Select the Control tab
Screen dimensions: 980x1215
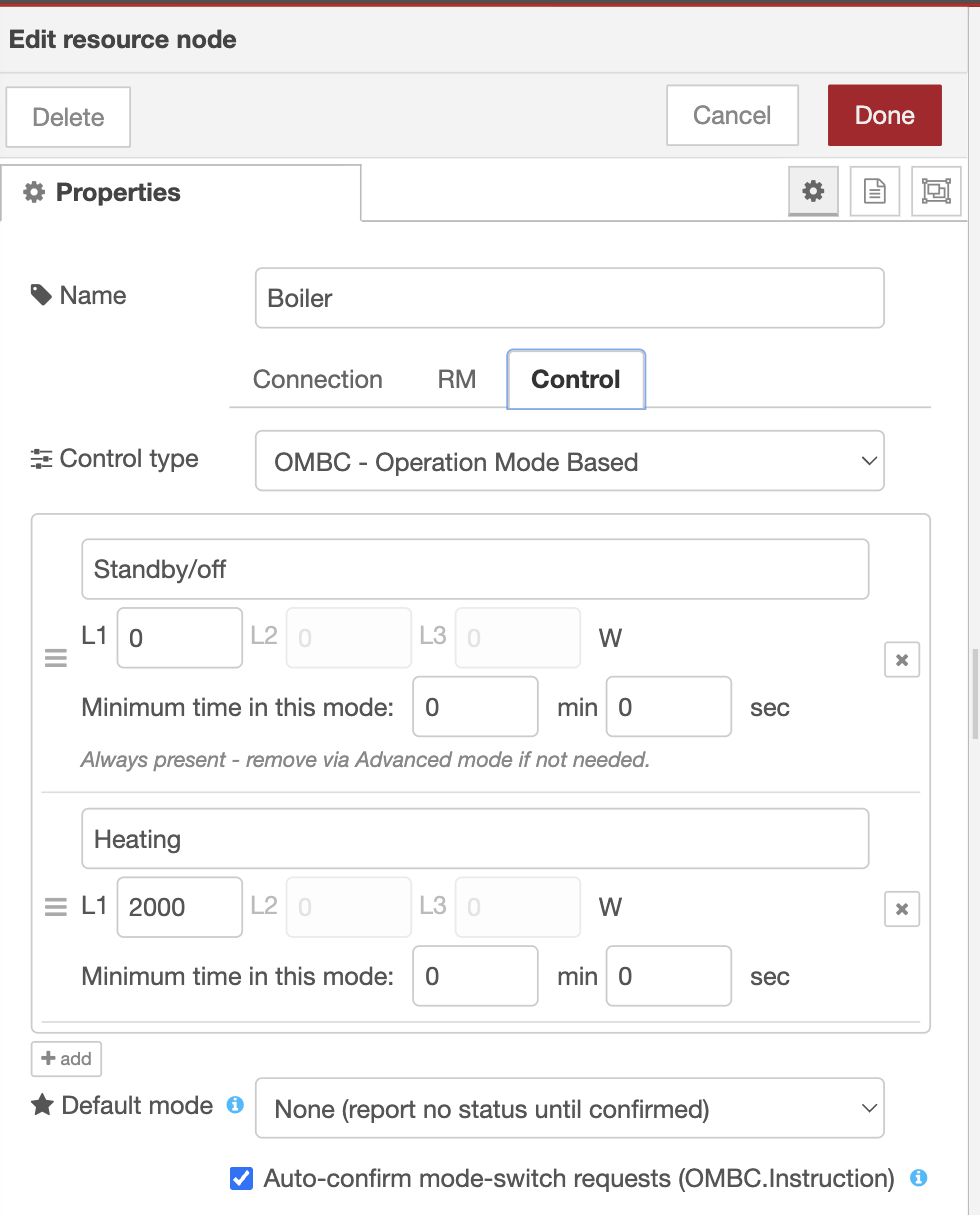[576, 380]
